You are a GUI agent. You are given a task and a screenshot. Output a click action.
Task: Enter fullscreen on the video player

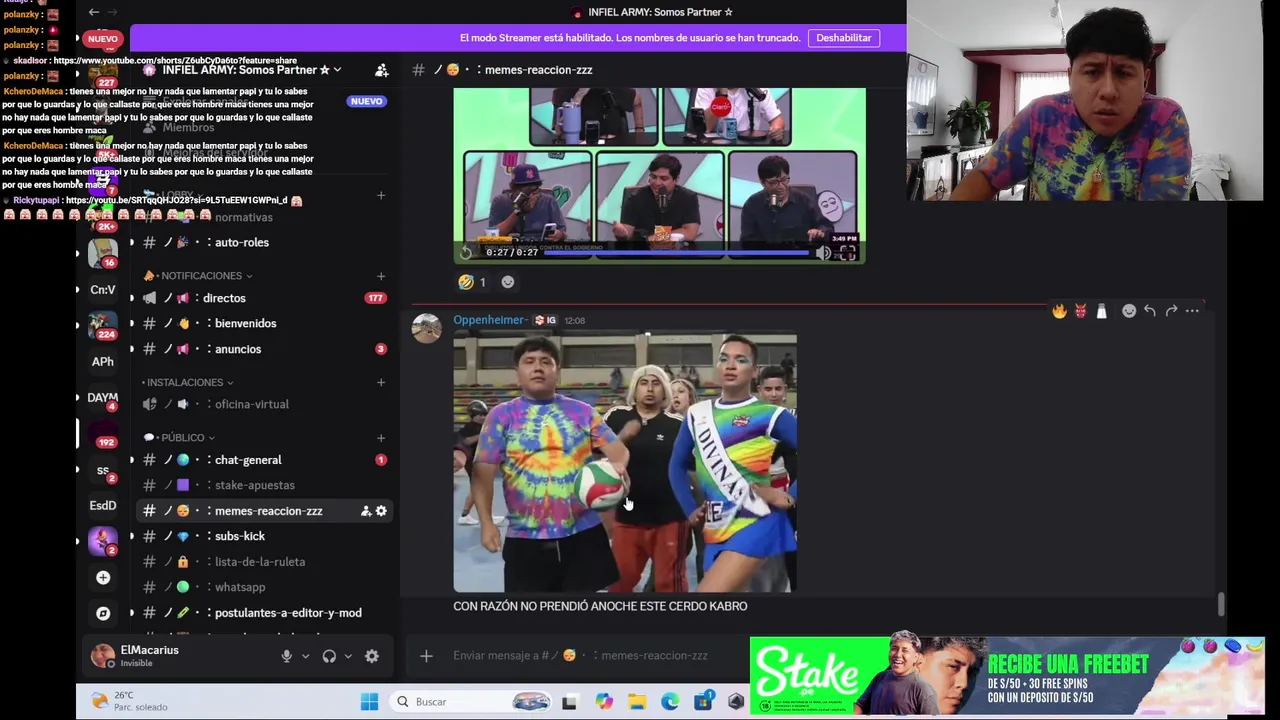847,253
